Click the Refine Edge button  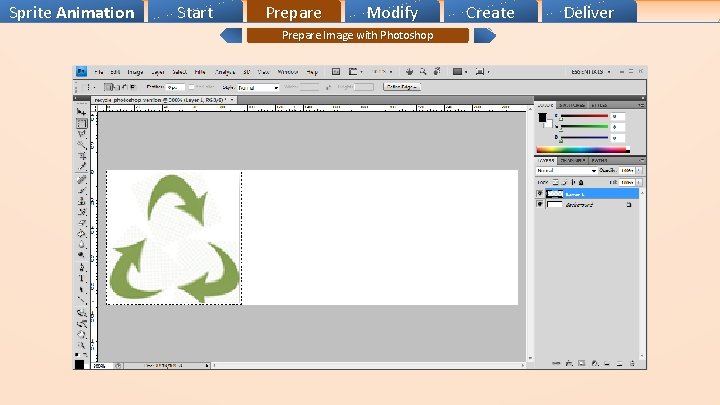pyautogui.click(x=402, y=87)
